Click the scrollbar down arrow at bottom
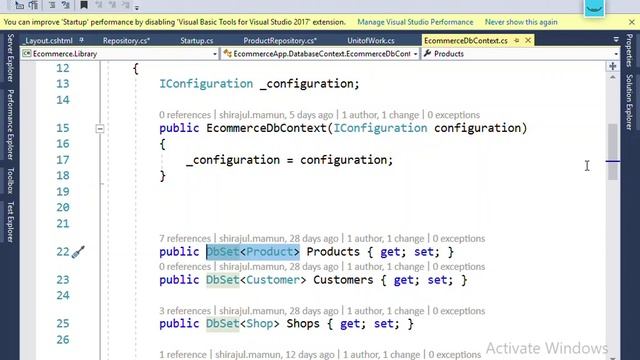640x360 pixels. 612,358
